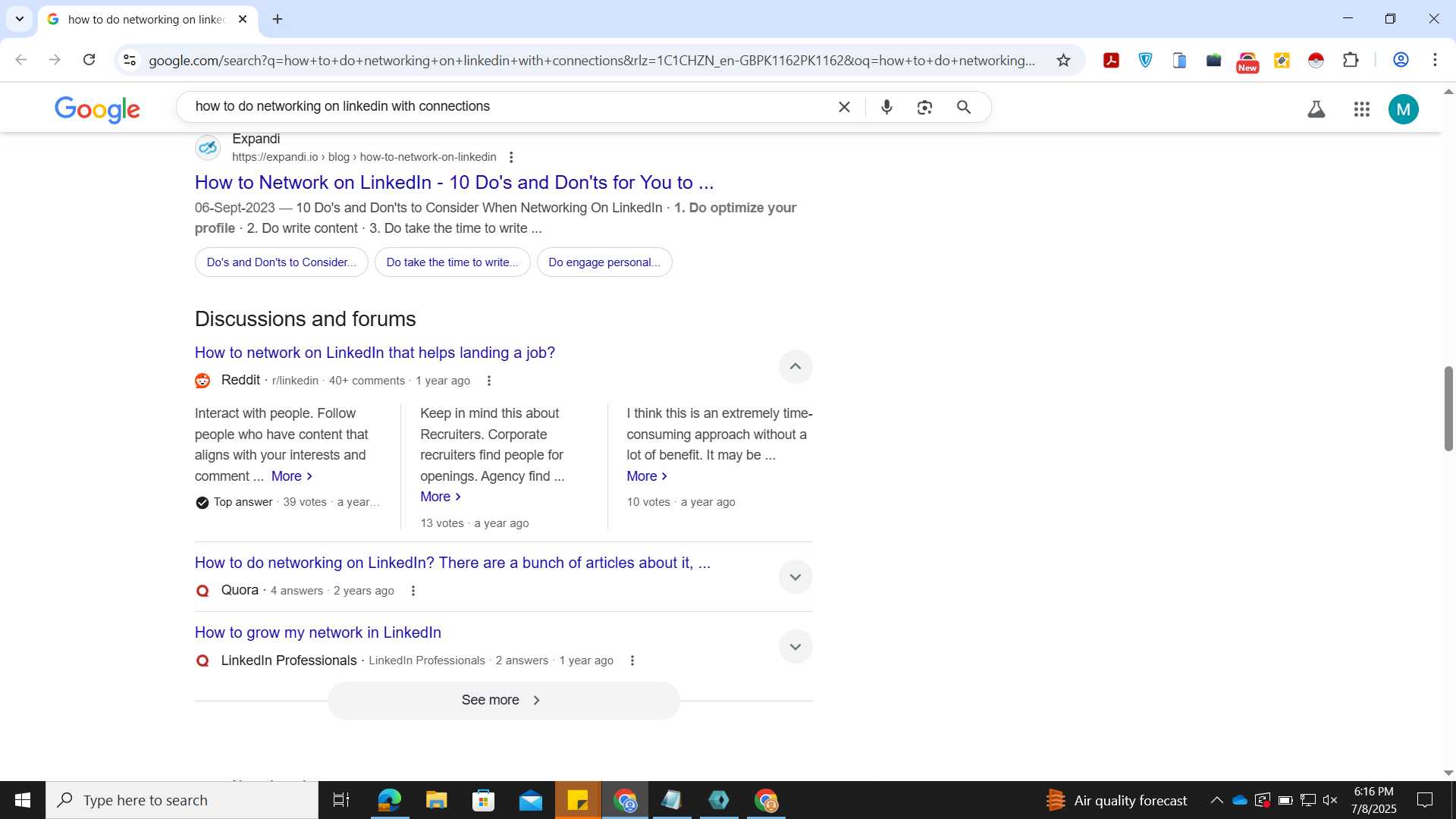Image resolution: width=1456 pixels, height=819 pixels.
Task: Click Do take the time to write chip
Action: pos(453,262)
